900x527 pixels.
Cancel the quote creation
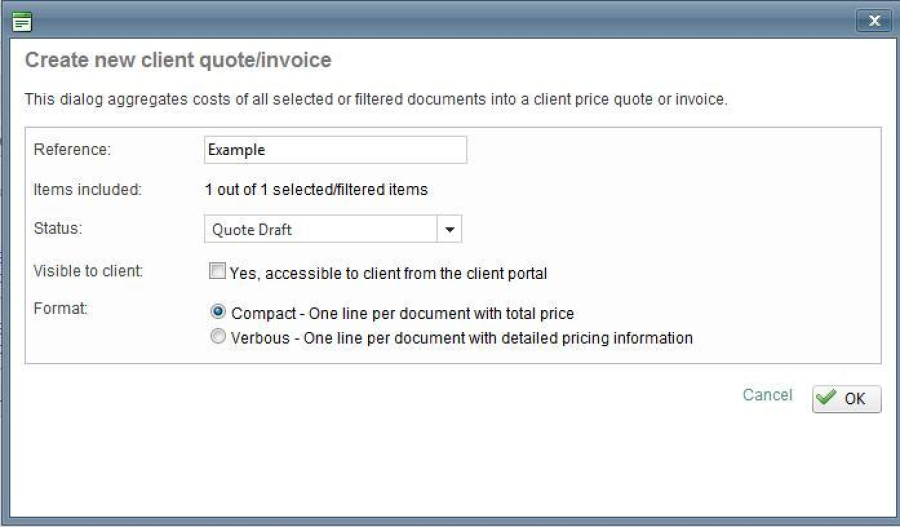(x=767, y=395)
